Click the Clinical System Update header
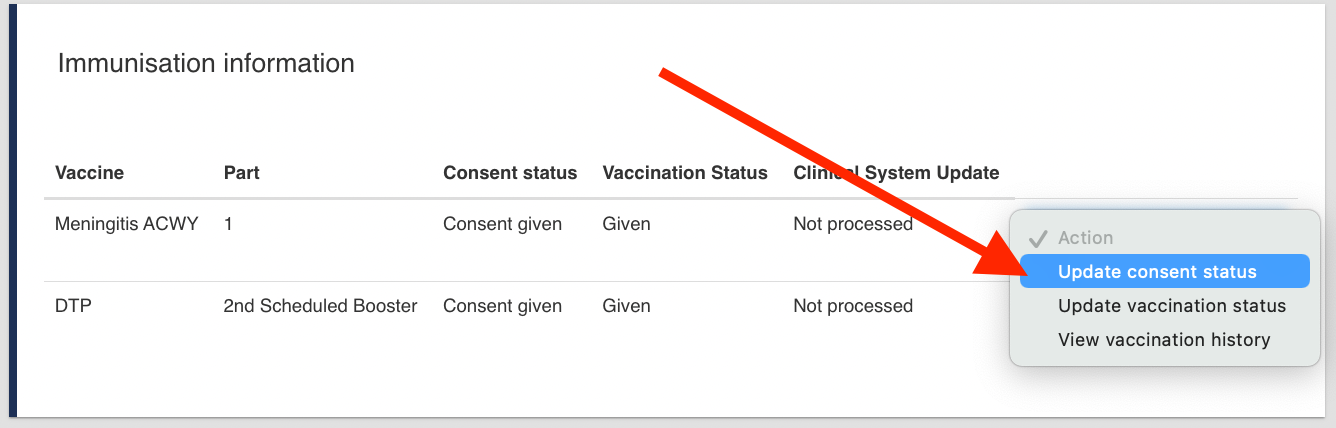 point(896,173)
